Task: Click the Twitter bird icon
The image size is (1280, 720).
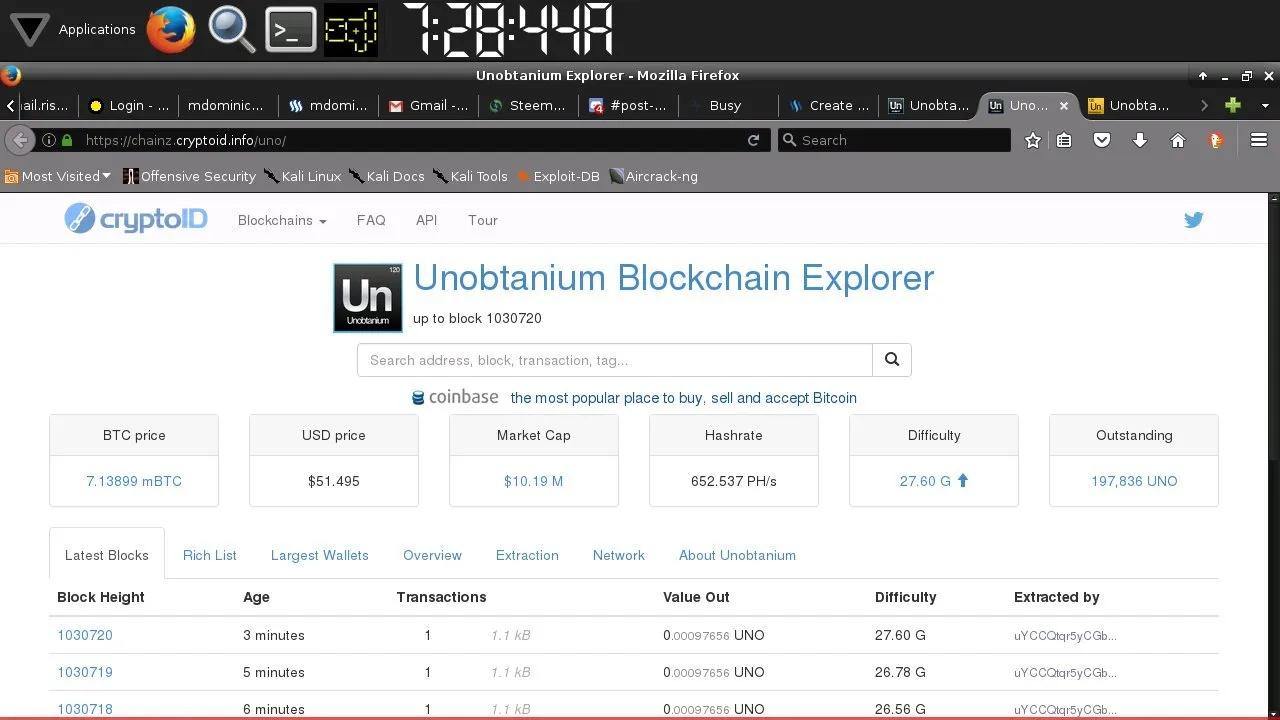Action: pyautogui.click(x=1193, y=220)
